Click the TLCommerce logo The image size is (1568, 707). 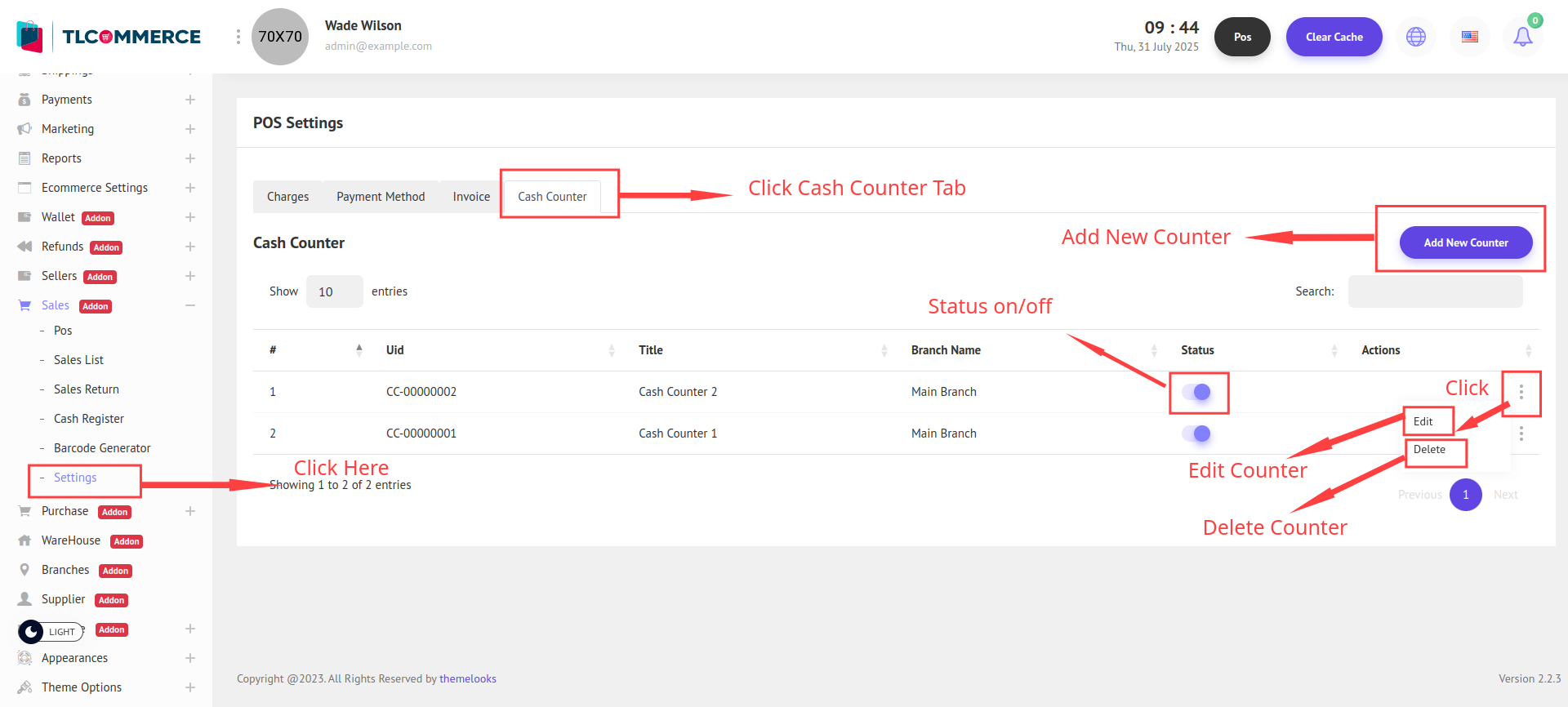(109, 37)
